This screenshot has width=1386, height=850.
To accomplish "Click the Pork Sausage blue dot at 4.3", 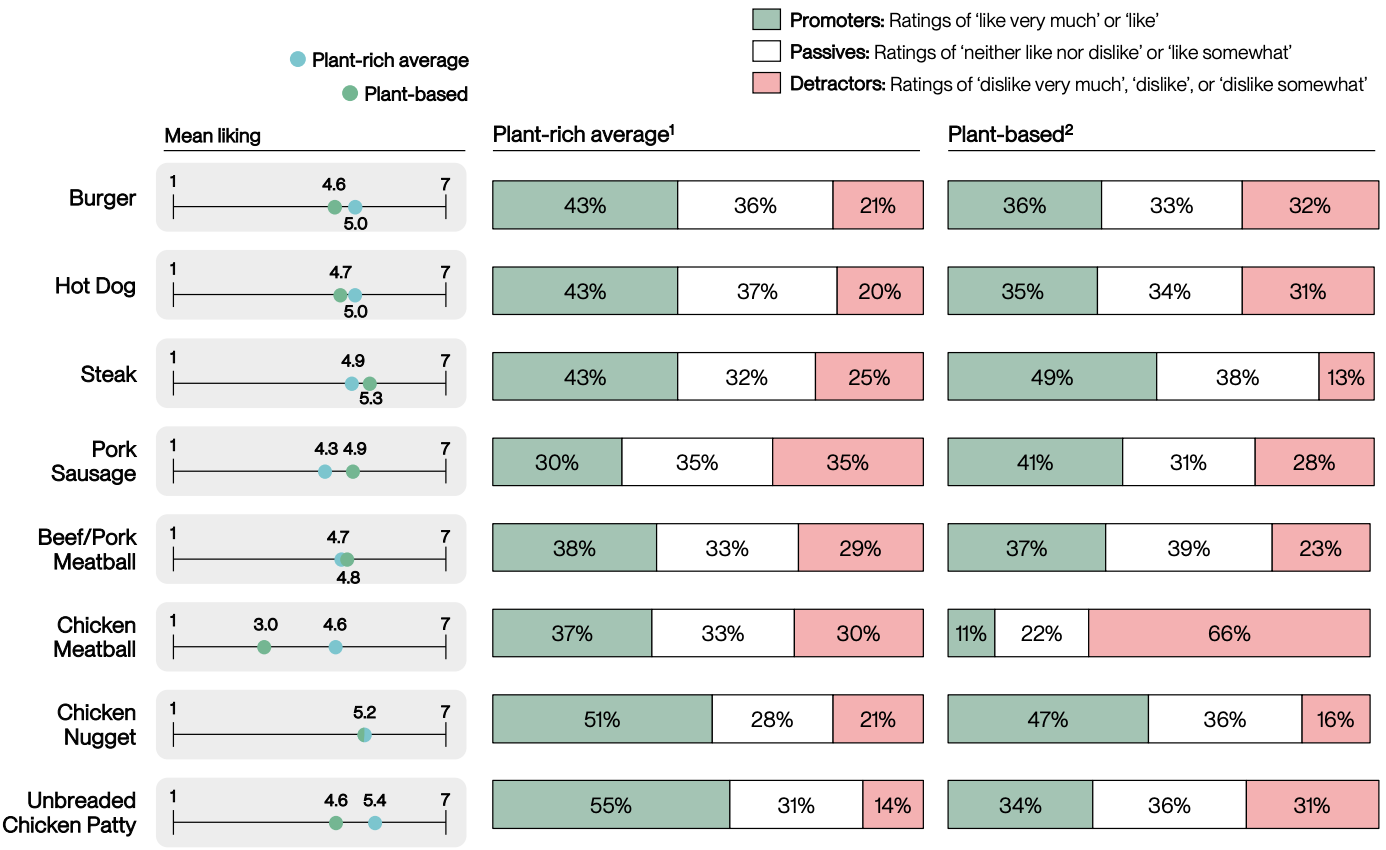I will coord(324,472).
